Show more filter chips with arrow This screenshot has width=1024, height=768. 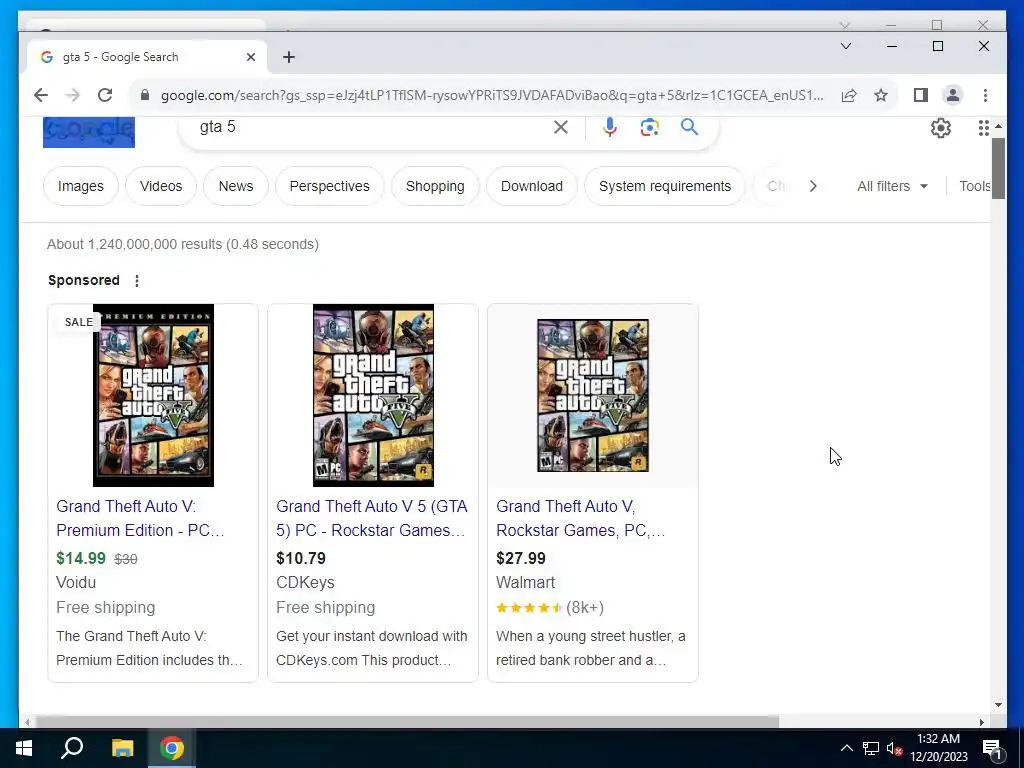coord(812,186)
